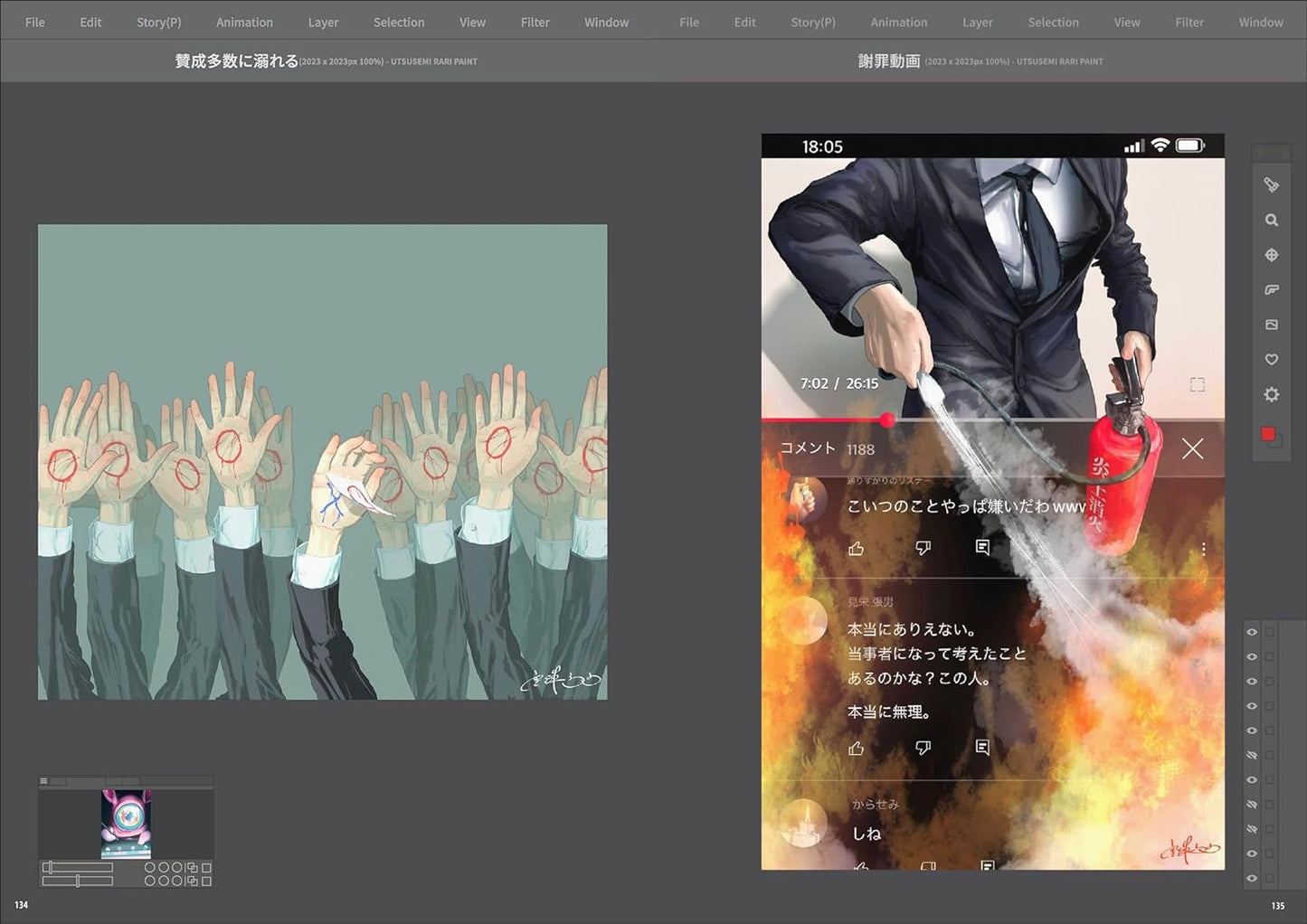This screenshot has width=1307, height=924.
Task: Open the left Animation menu
Action: [244, 22]
